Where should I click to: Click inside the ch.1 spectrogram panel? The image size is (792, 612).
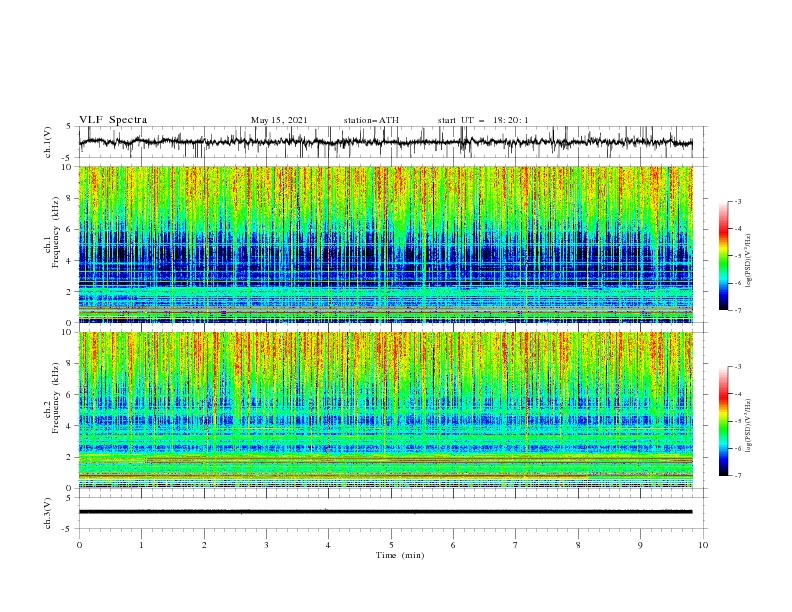[385, 244]
